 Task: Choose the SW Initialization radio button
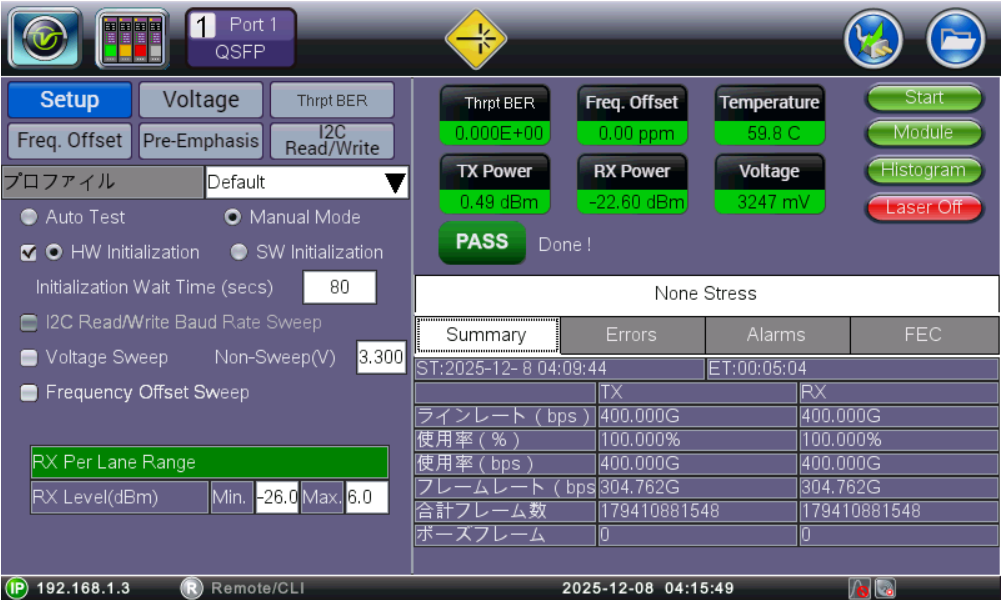(239, 252)
